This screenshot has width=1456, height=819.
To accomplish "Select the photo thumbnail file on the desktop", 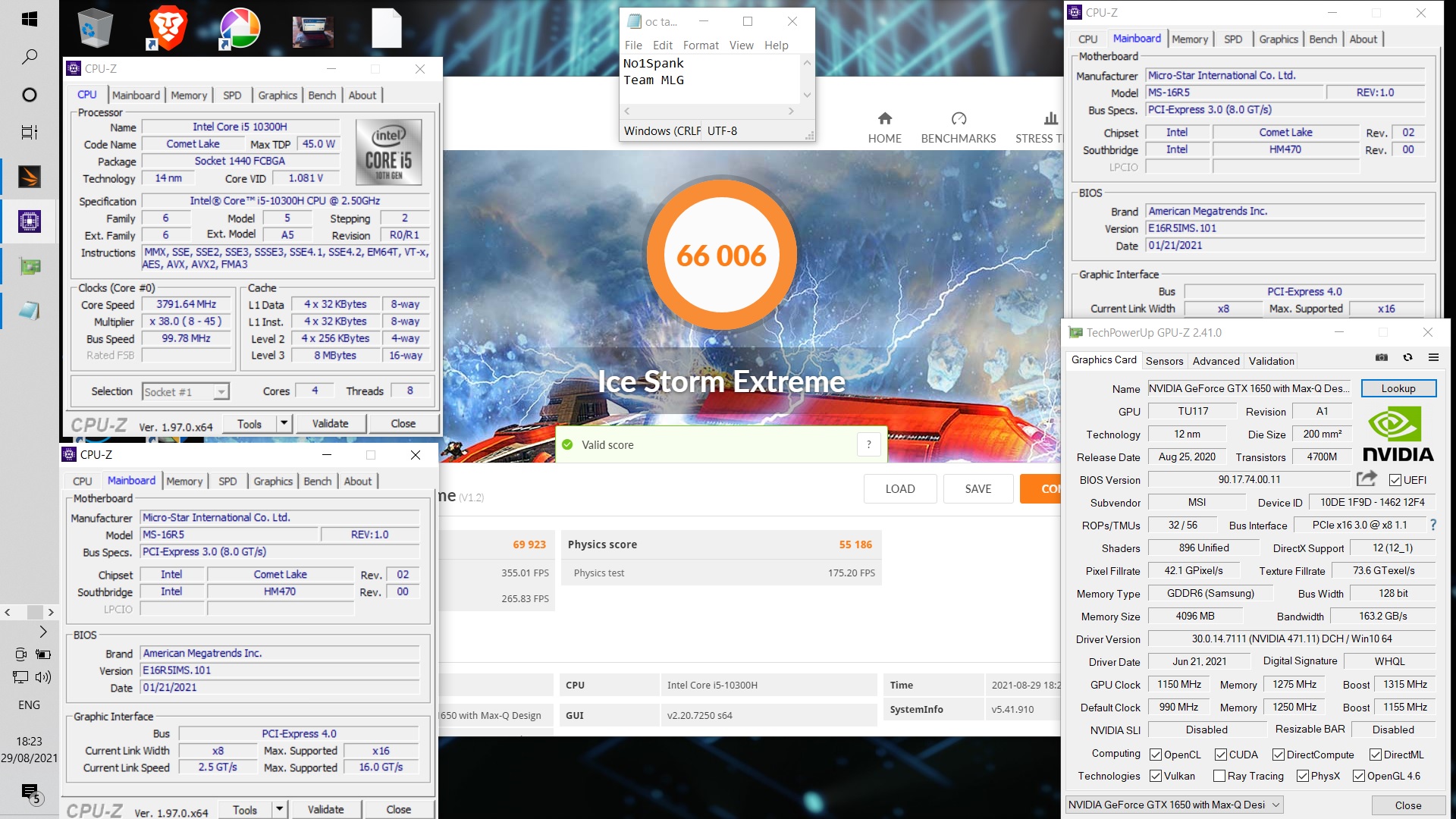I will click(312, 31).
